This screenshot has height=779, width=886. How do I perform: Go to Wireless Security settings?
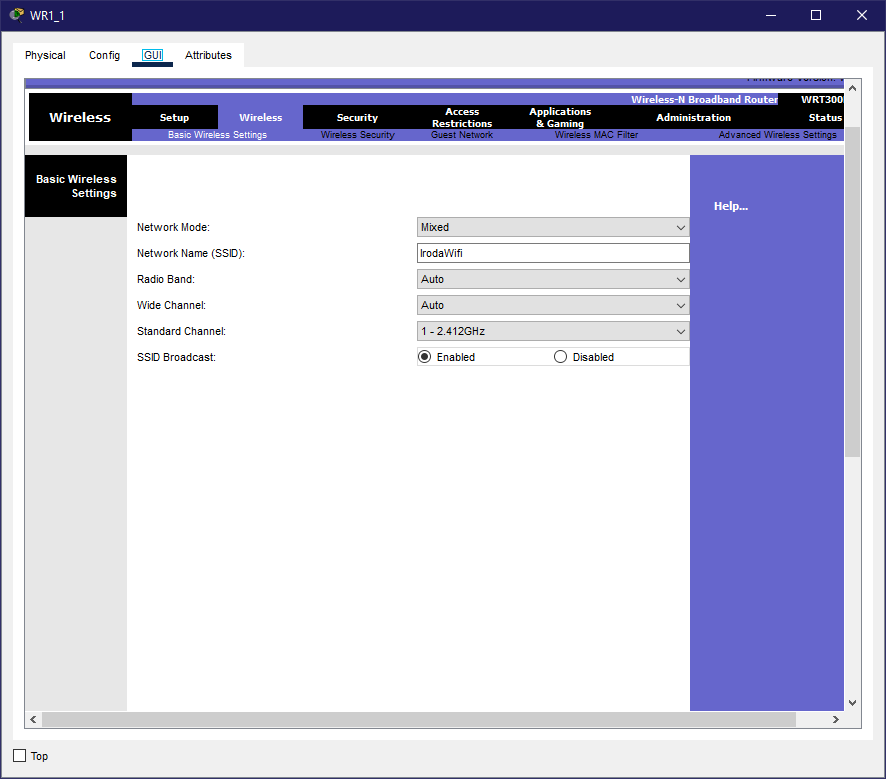[x=357, y=135]
